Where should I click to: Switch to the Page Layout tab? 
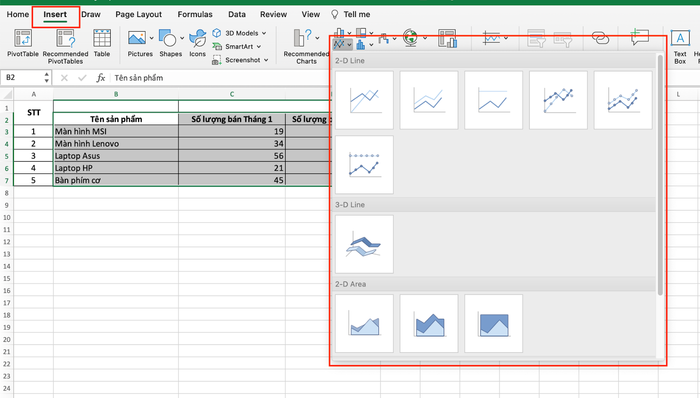(x=138, y=14)
